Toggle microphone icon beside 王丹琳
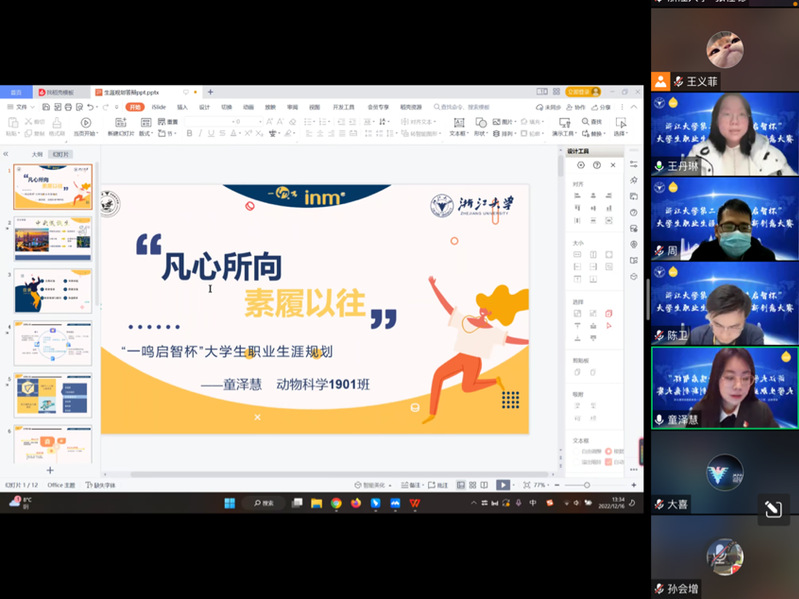 pos(659,166)
